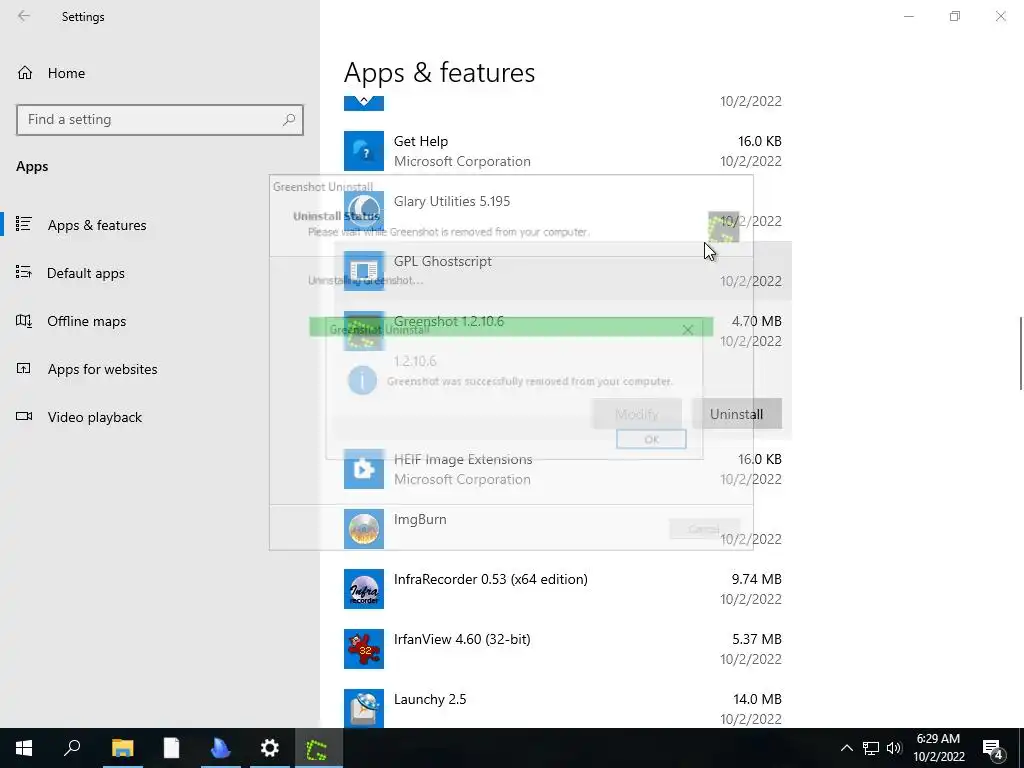This screenshot has height=768, width=1024.
Task: Click the Uninstall button for Greenshot
Action: pyautogui.click(x=736, y=414)
